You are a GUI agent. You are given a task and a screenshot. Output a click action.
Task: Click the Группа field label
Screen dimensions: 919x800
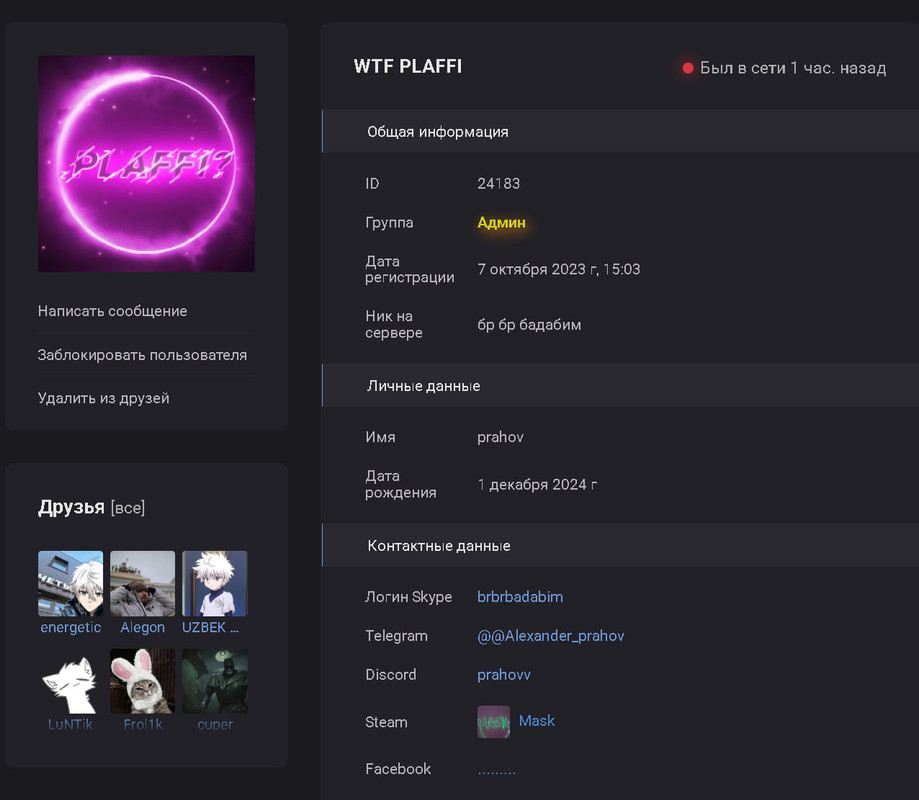[389, 223]
